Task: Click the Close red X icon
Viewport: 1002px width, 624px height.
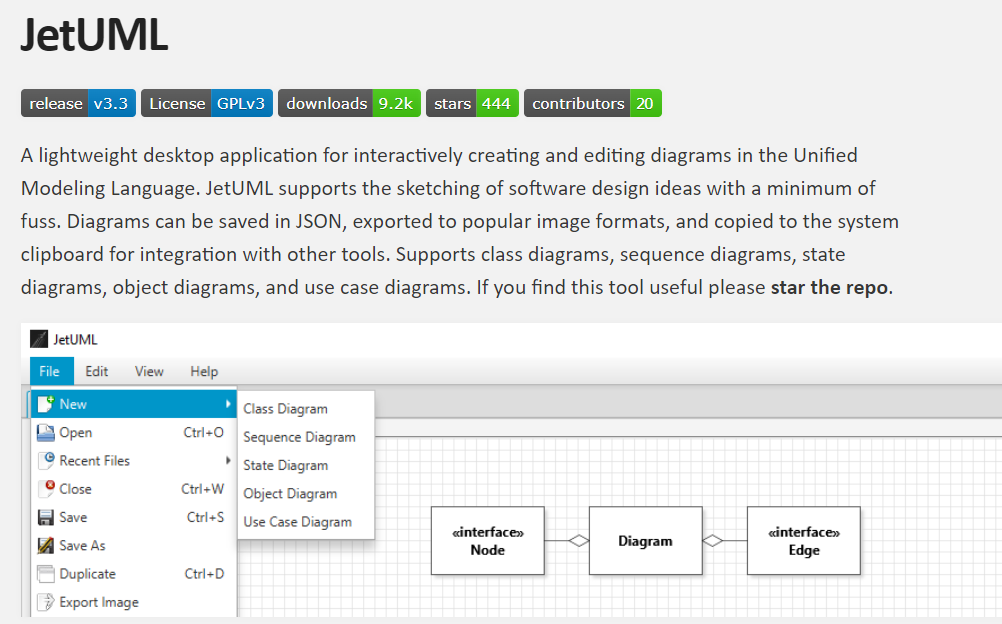Action: 47,489
